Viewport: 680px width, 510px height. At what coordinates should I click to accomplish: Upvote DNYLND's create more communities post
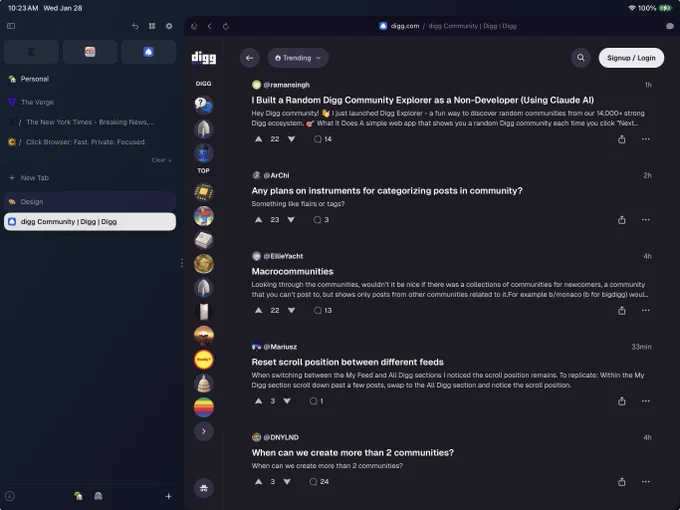click(x=258, y=482)
